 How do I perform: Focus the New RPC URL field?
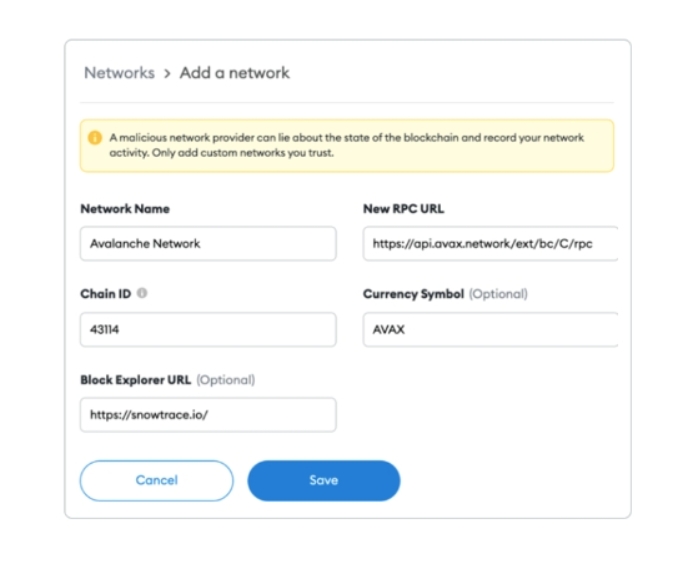click(490, 243)
